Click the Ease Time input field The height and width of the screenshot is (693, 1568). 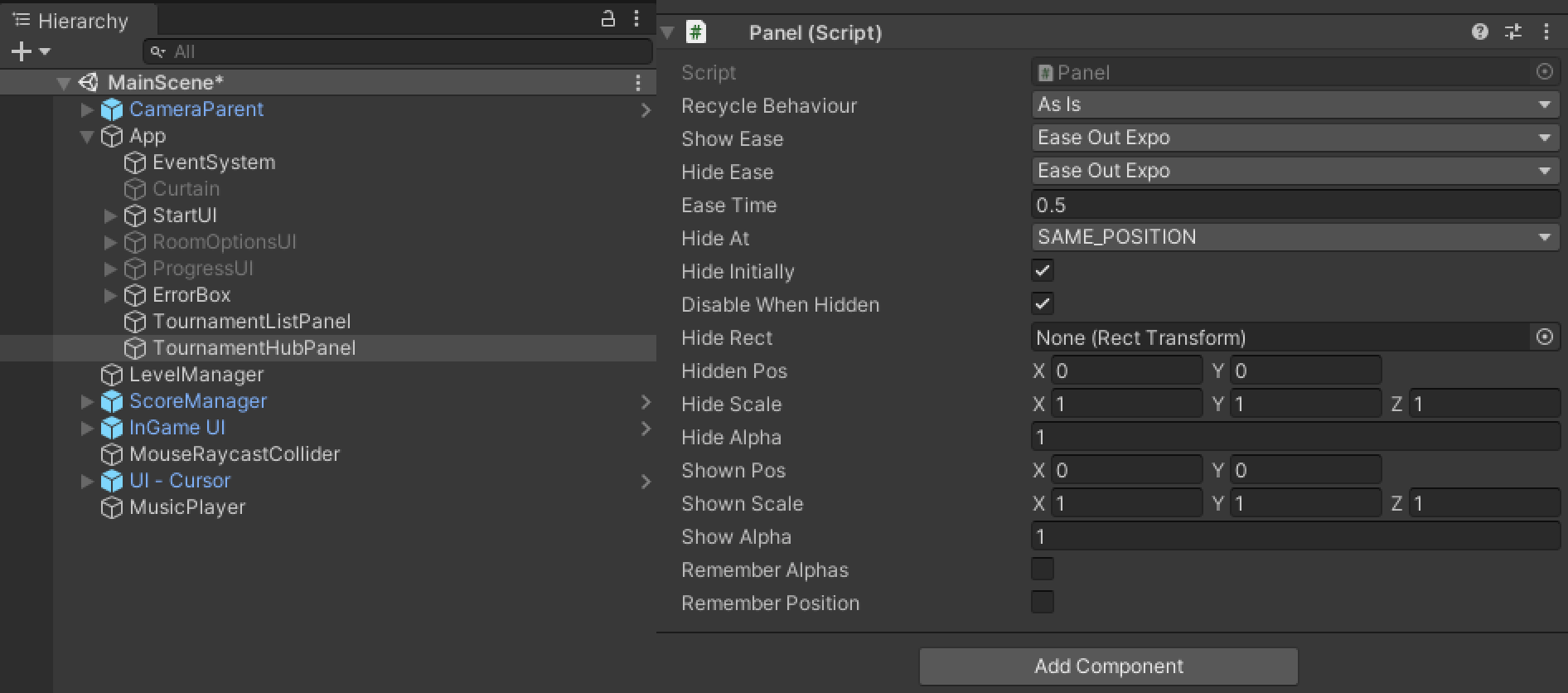1295,205
